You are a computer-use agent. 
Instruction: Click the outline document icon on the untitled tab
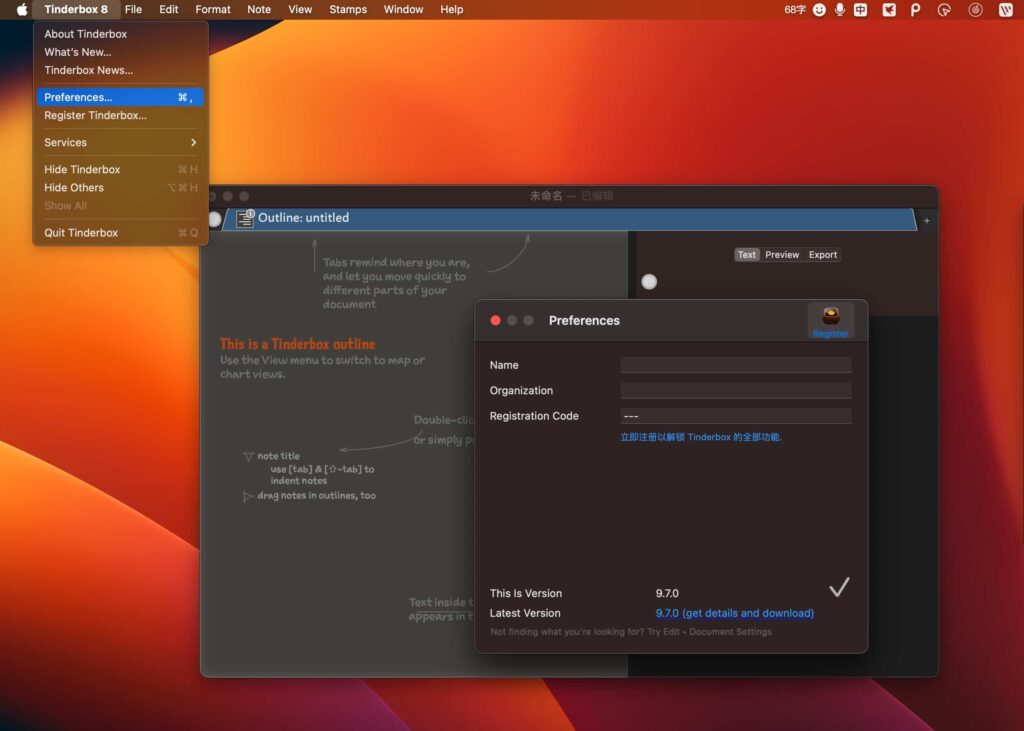[246, 217]
